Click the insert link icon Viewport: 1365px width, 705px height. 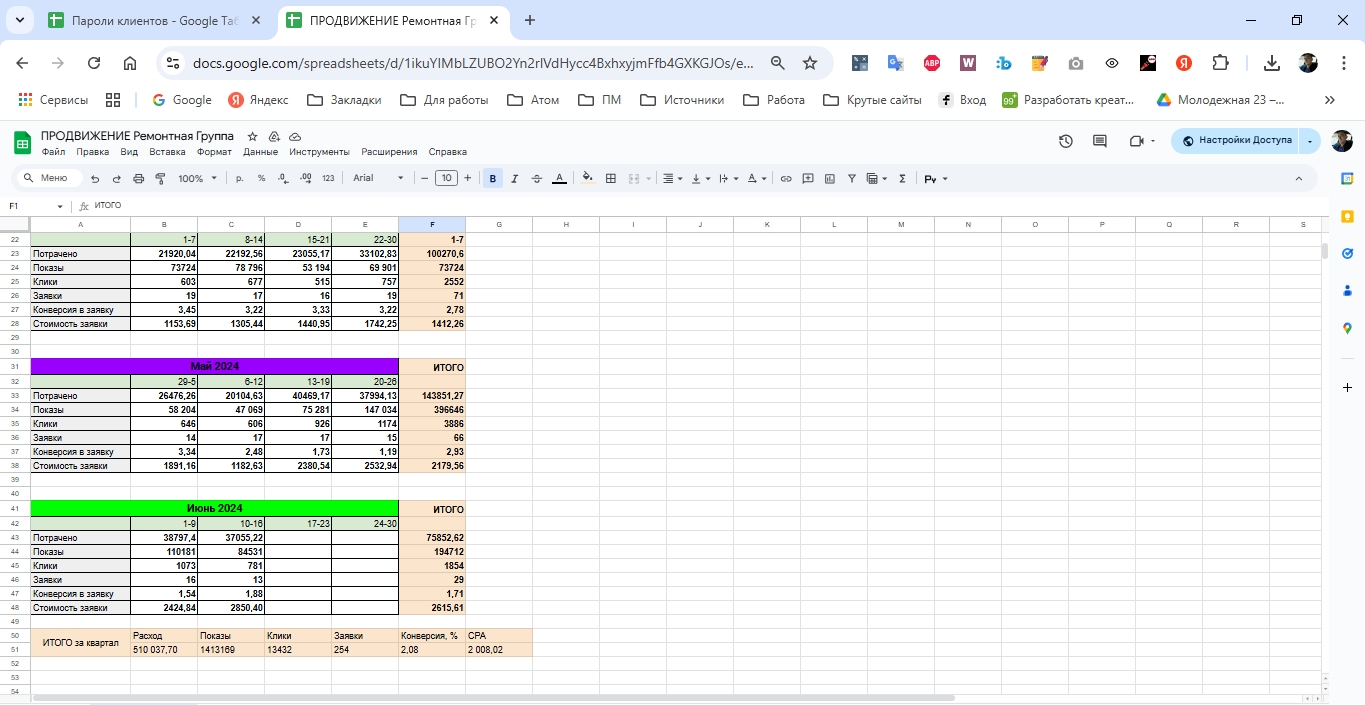coord(786,179)
